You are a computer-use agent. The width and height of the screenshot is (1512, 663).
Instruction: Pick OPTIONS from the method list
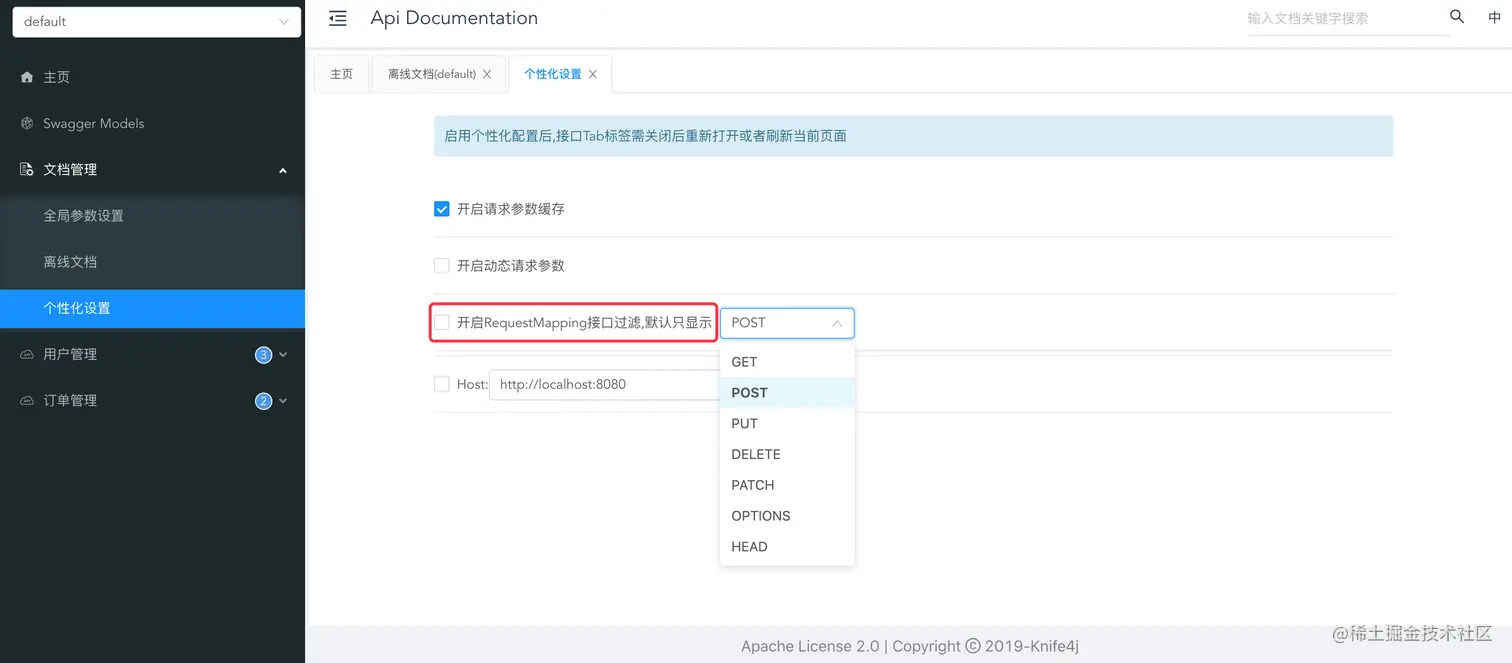(787, 516)
